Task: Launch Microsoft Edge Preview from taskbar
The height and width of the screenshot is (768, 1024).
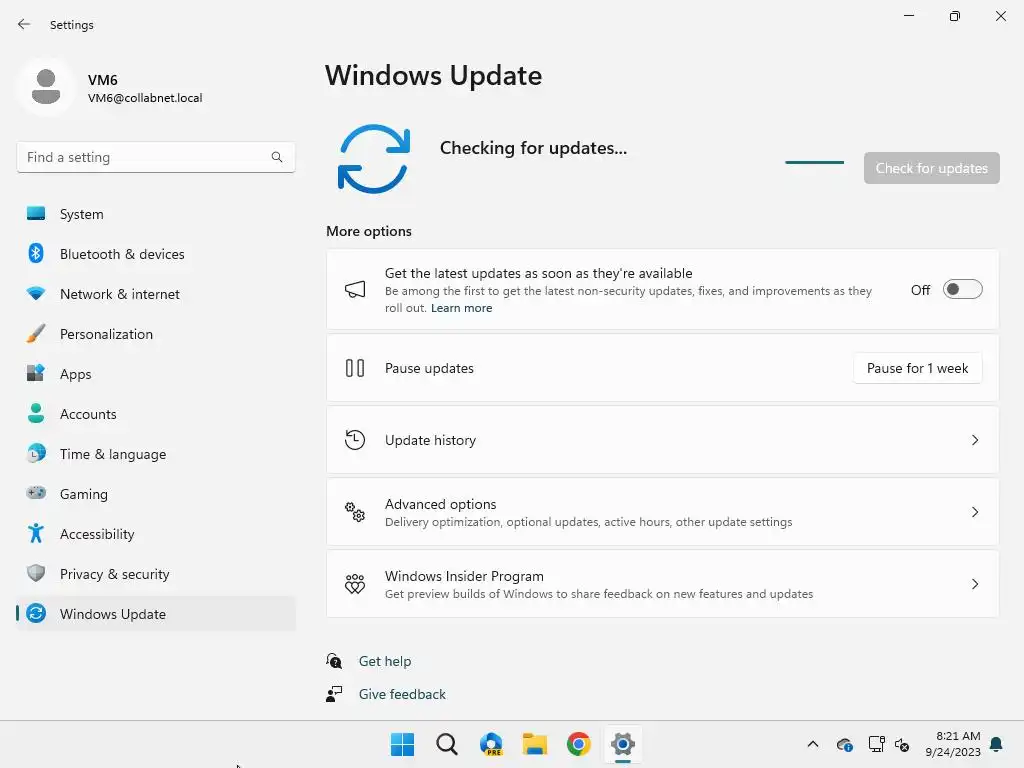Action: (x=491, y=744)
